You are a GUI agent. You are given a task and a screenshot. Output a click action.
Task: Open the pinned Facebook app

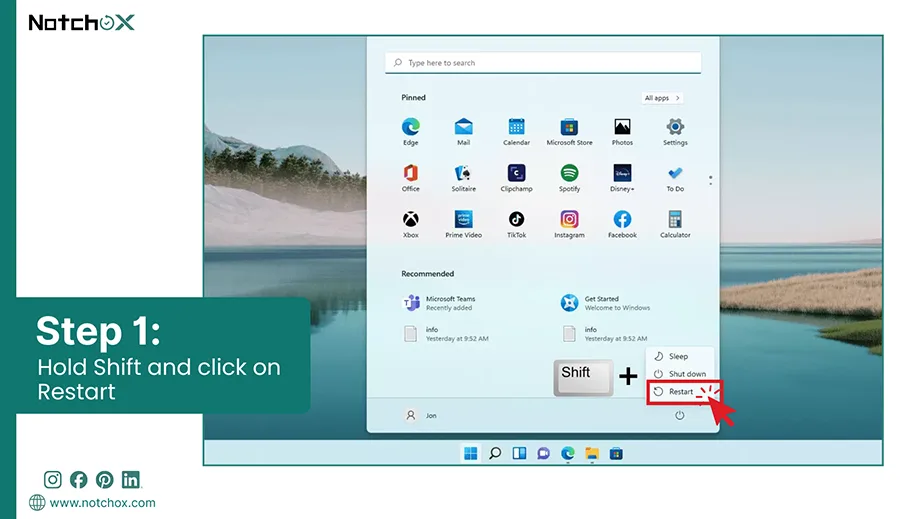pyautogui.click(x=622, y=224)
